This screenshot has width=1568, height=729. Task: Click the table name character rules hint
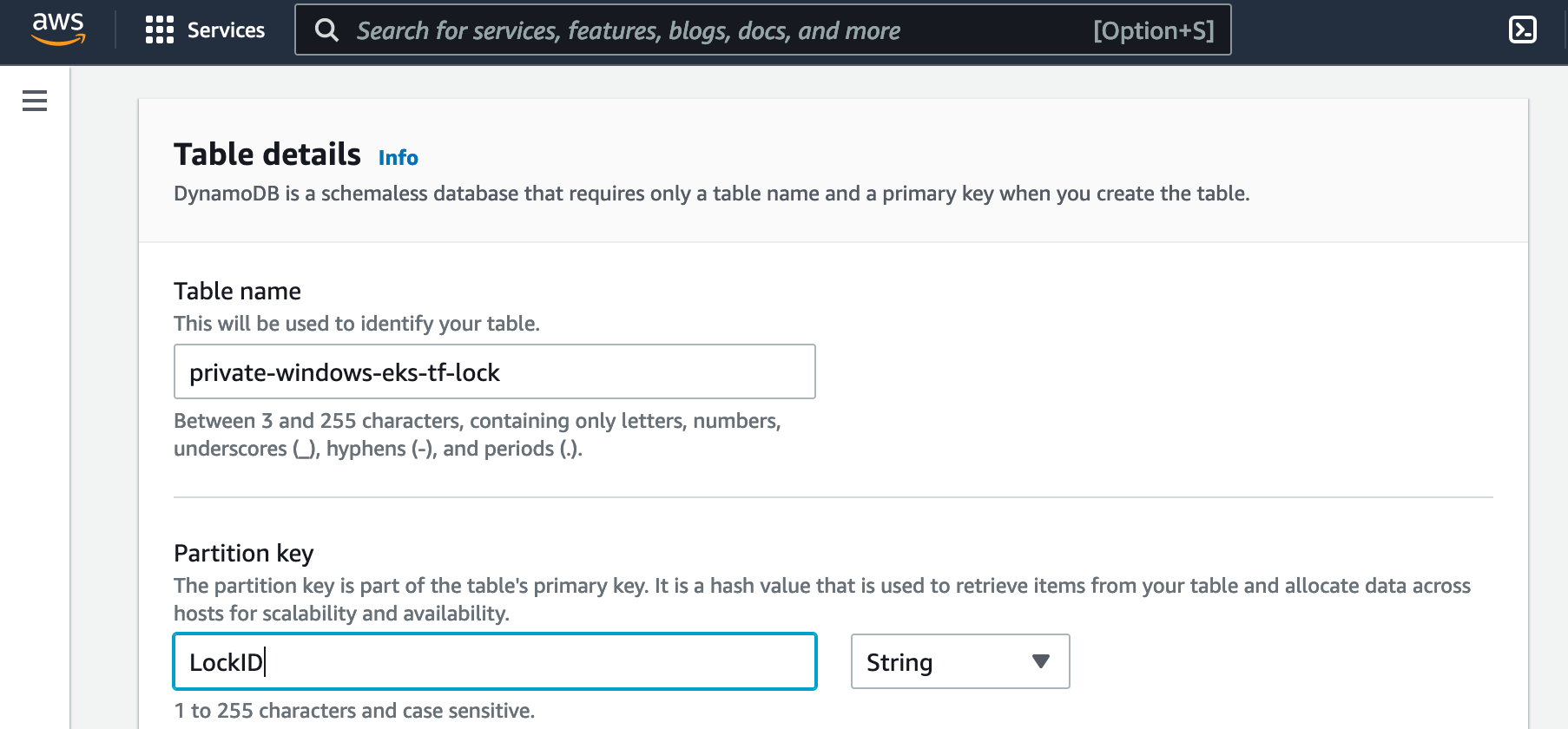click(477, 435)
